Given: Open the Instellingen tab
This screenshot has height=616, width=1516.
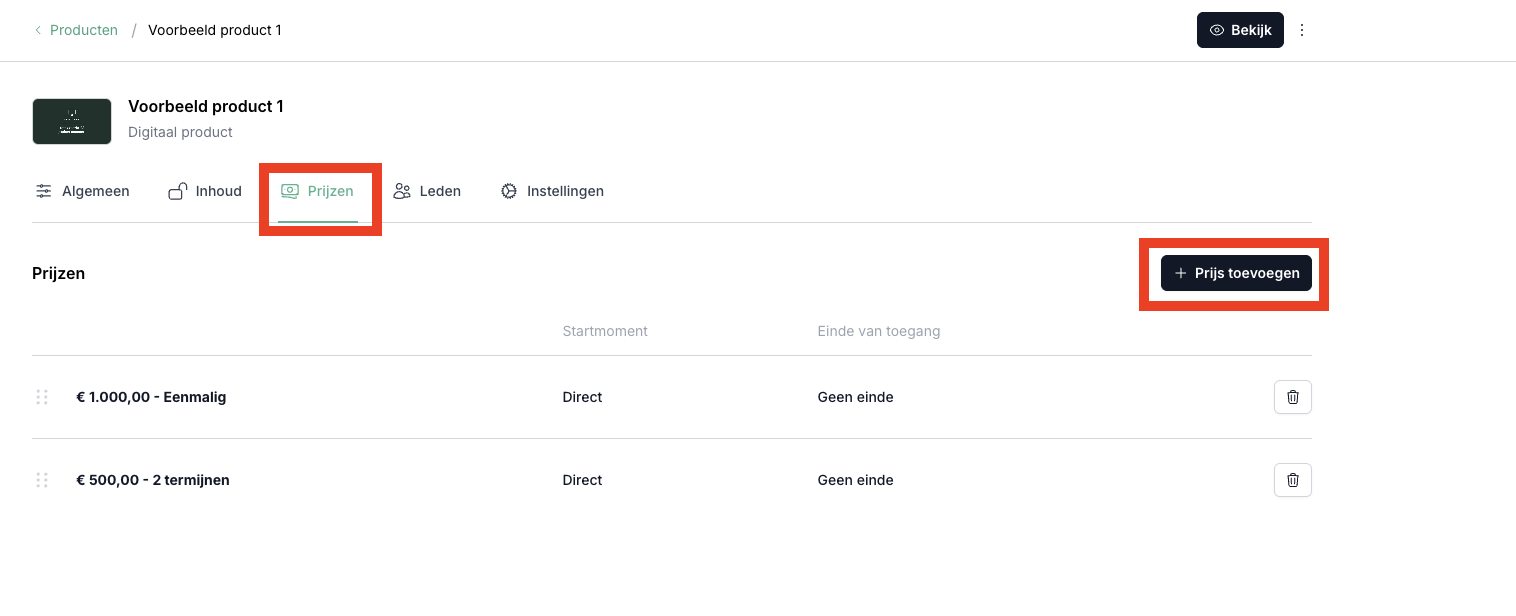Looking at the screenshot, I should tap(565, 191).
